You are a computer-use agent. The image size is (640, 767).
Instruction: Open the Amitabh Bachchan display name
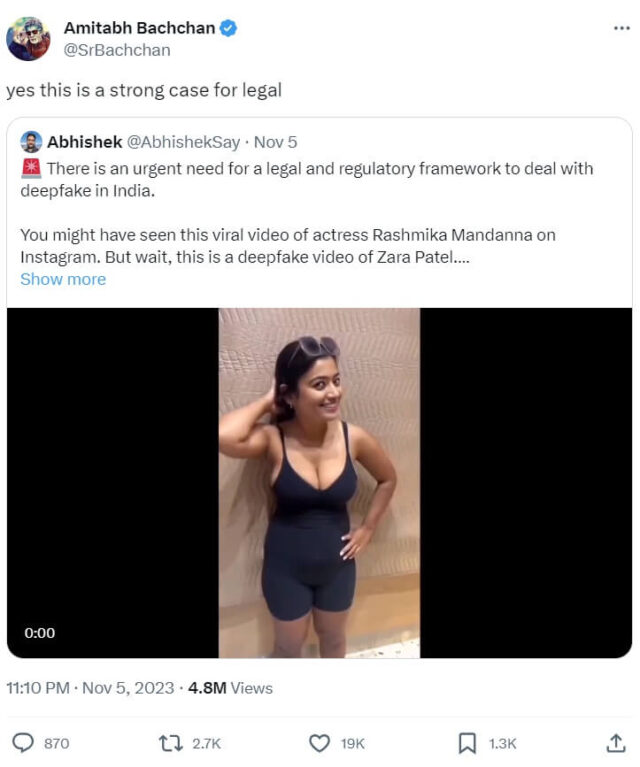(139, 28)
